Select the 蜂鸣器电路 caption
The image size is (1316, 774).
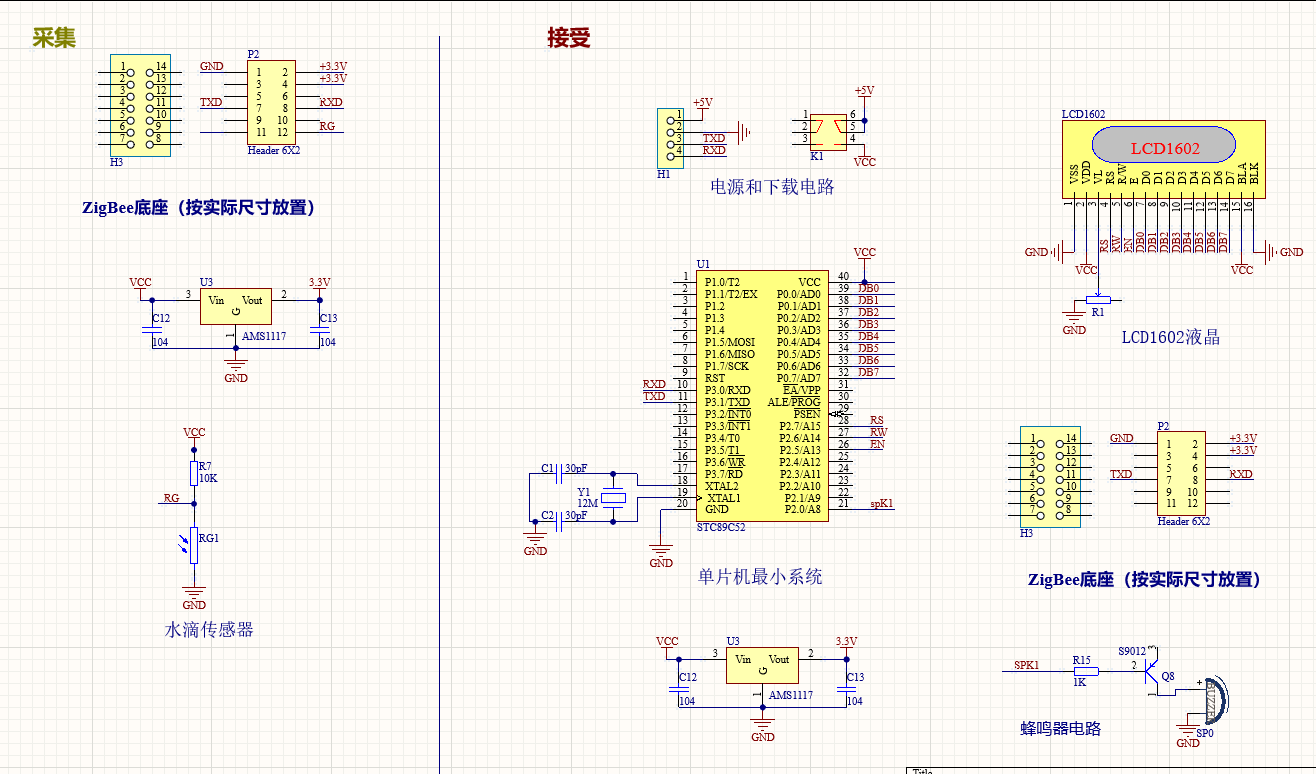[x=1061, y=728]
